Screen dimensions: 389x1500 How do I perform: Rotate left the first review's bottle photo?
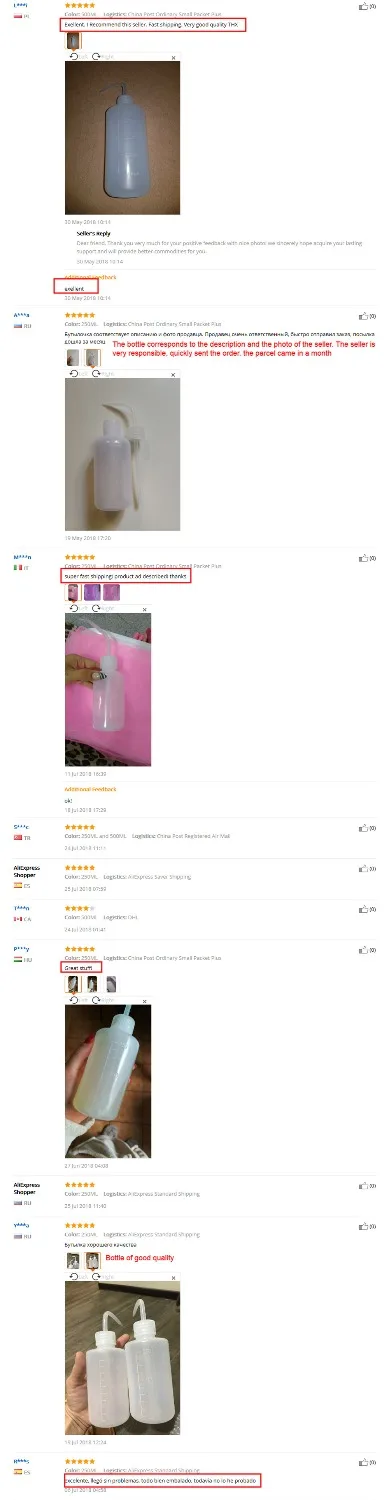coord(72,58)
